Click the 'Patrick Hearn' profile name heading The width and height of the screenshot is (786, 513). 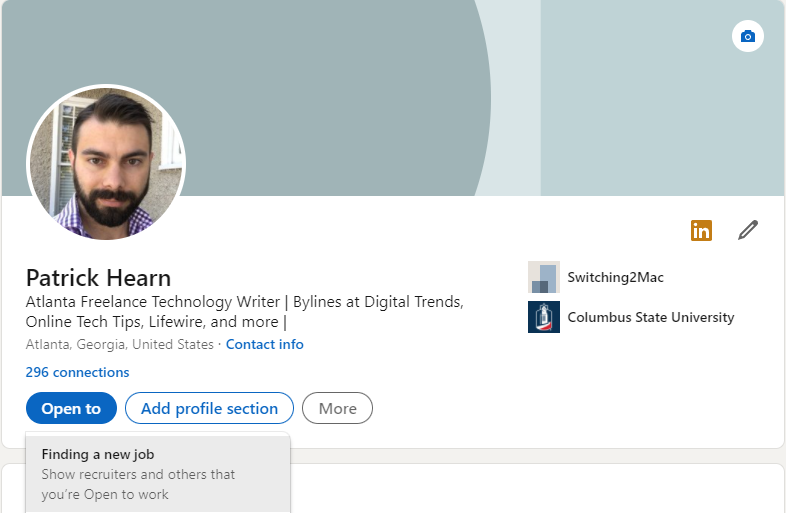point(98,277)
